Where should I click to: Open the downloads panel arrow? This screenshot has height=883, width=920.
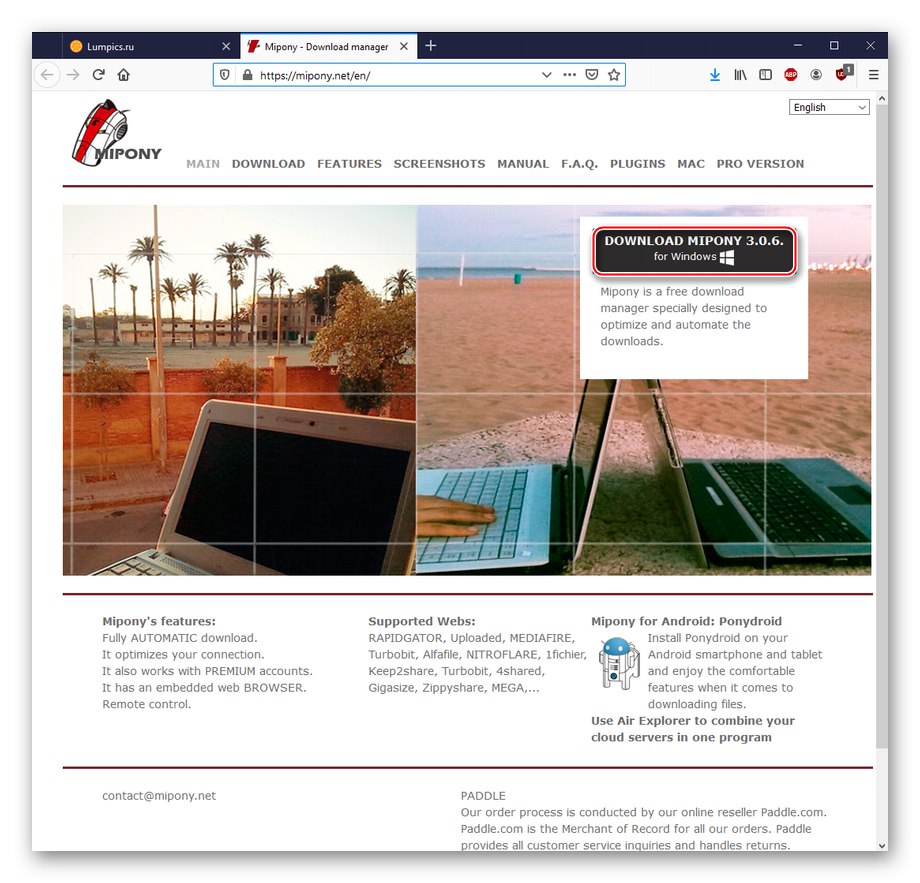pos(715,75)
